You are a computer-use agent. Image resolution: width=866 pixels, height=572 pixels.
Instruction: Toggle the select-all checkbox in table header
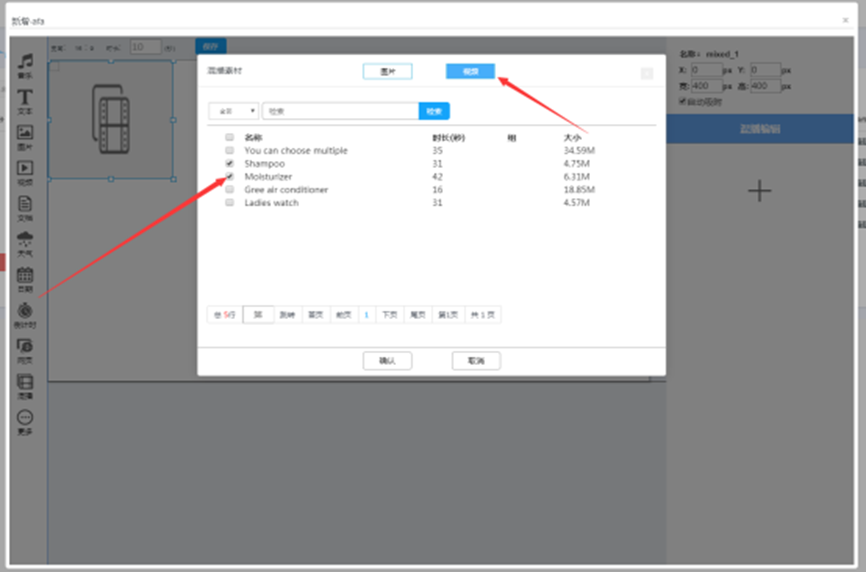[x=230, y=137]
